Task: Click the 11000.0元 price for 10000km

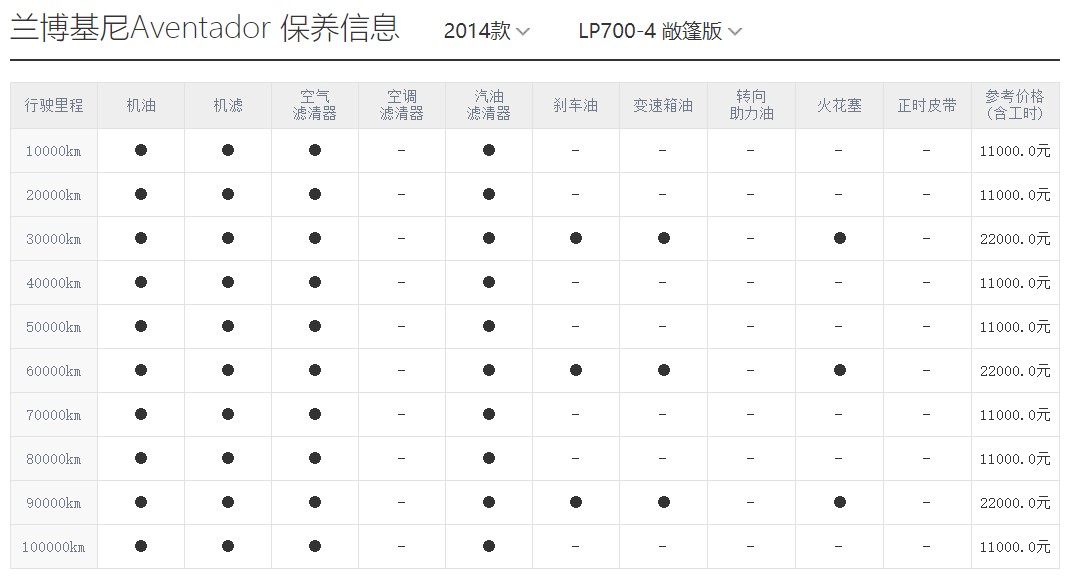Action: 1015,151
